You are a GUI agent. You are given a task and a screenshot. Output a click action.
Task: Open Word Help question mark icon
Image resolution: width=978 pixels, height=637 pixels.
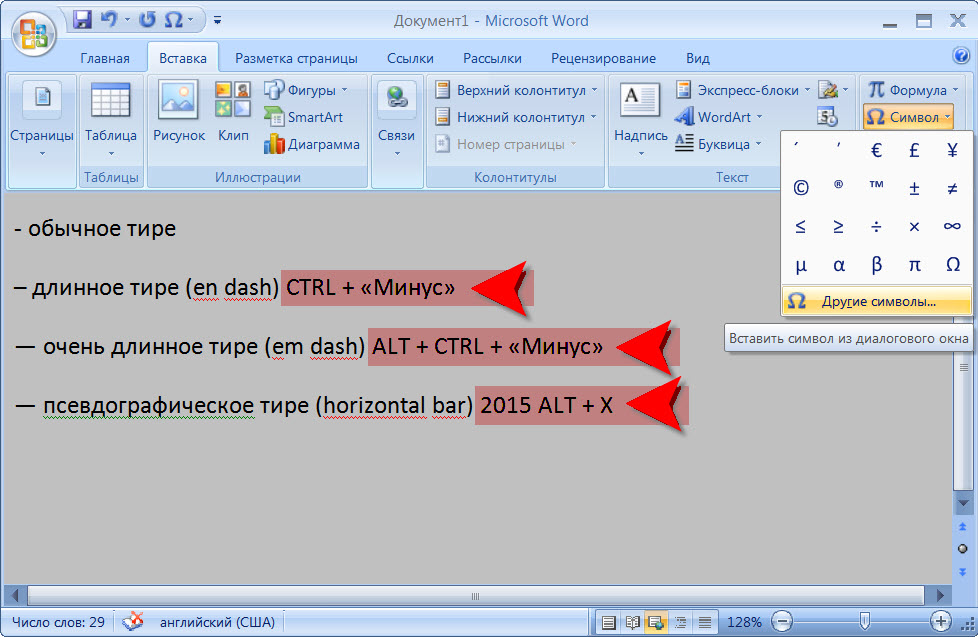coord(961,56)
